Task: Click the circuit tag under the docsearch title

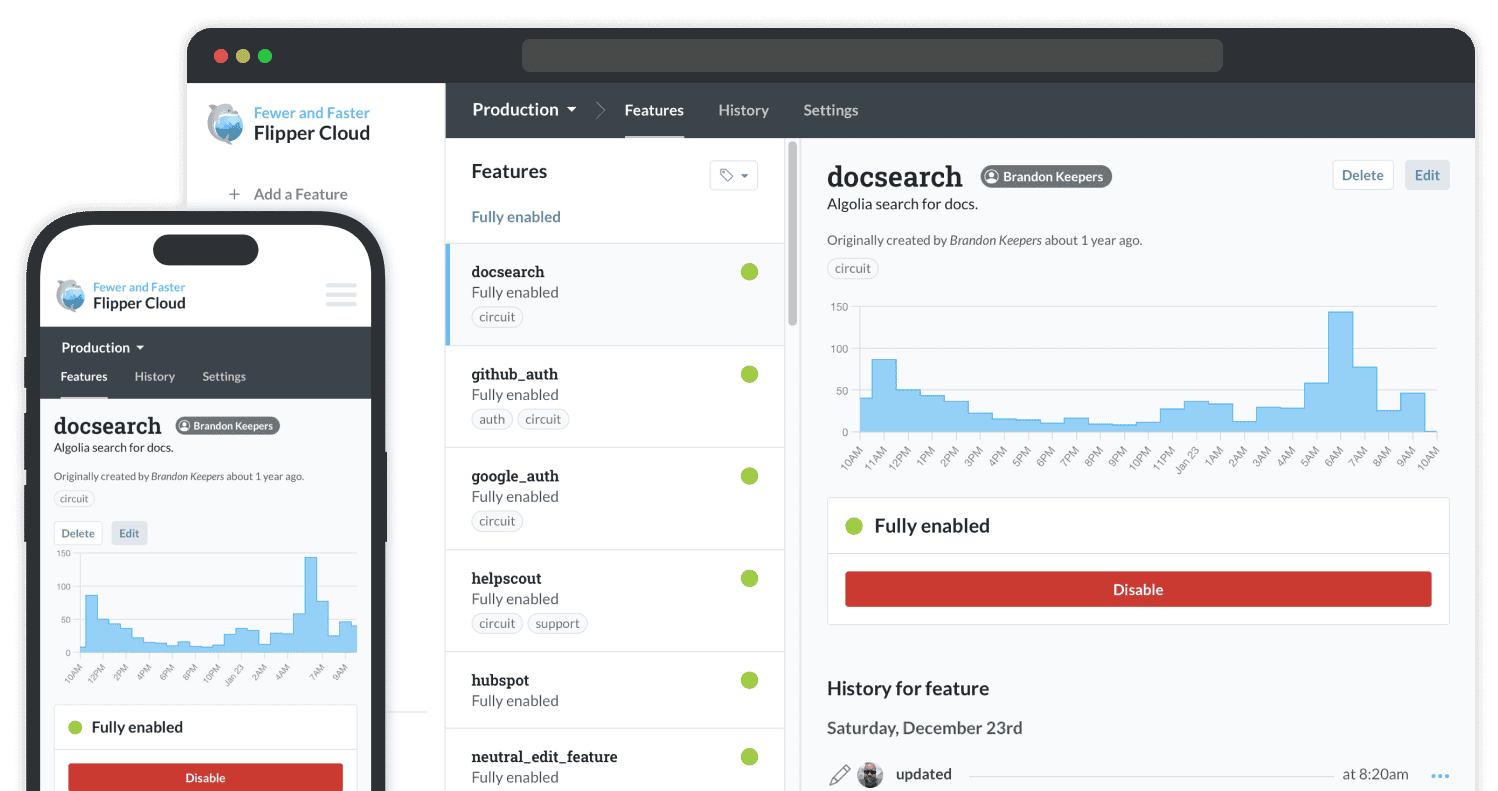Action: click(x=852, y=268)
